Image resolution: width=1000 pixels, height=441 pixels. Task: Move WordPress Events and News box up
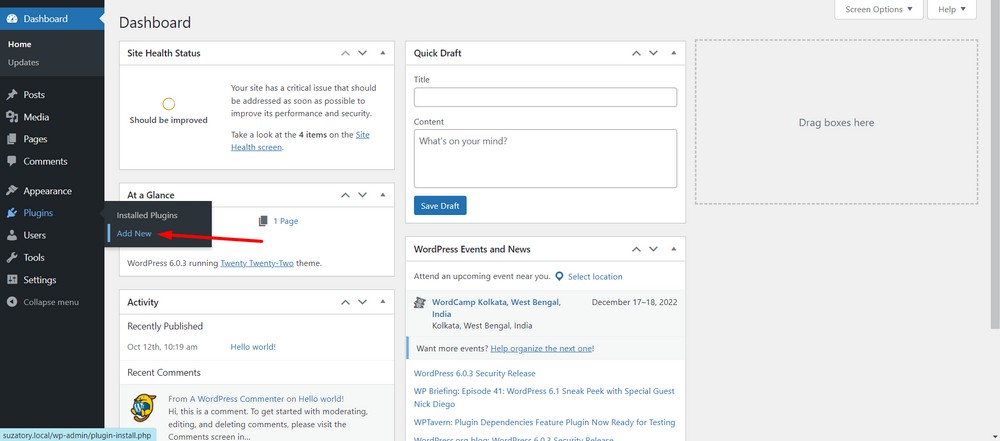tap(636, 249)
